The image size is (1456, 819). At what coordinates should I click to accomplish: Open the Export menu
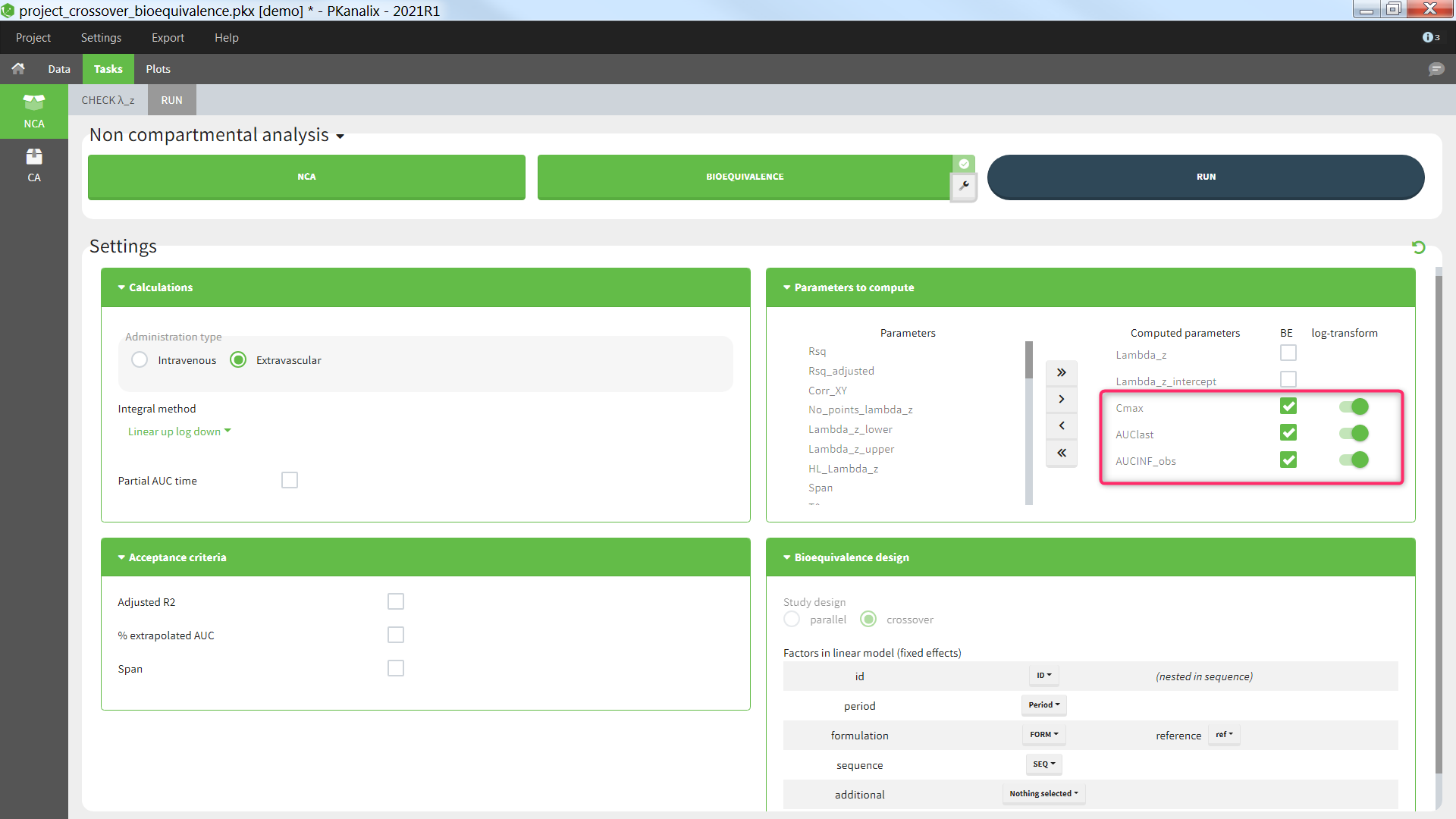[168, 37]
